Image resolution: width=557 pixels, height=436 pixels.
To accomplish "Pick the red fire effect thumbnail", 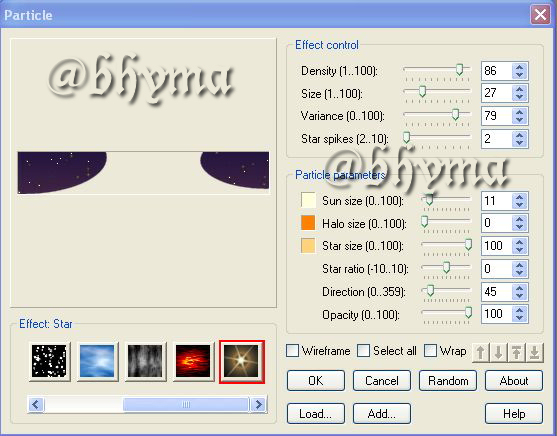I will 193,361.
